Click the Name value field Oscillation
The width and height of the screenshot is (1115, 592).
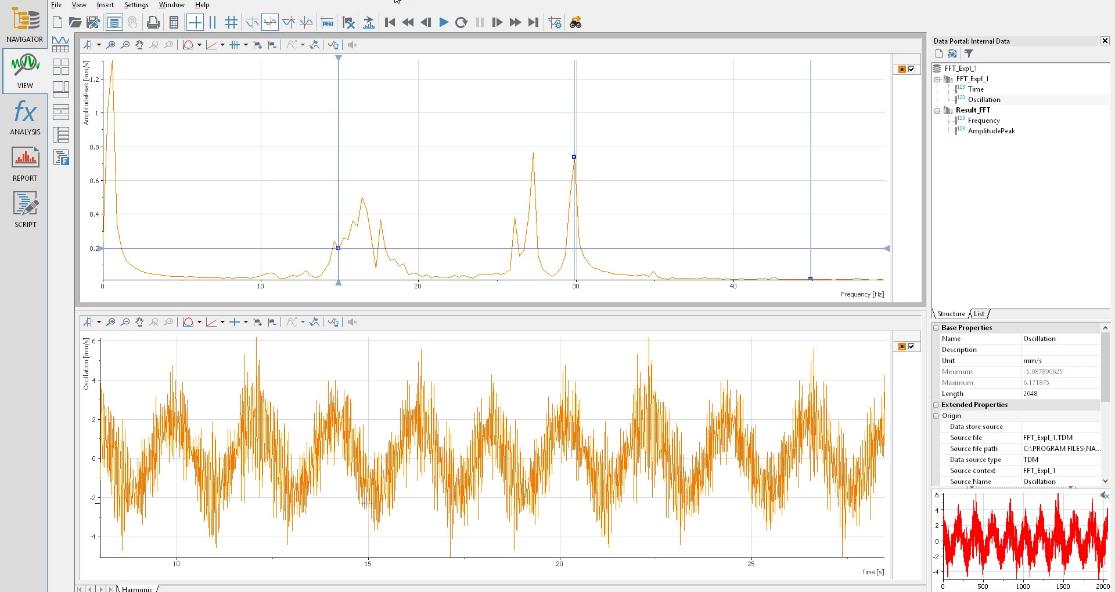click(1061, 339)
